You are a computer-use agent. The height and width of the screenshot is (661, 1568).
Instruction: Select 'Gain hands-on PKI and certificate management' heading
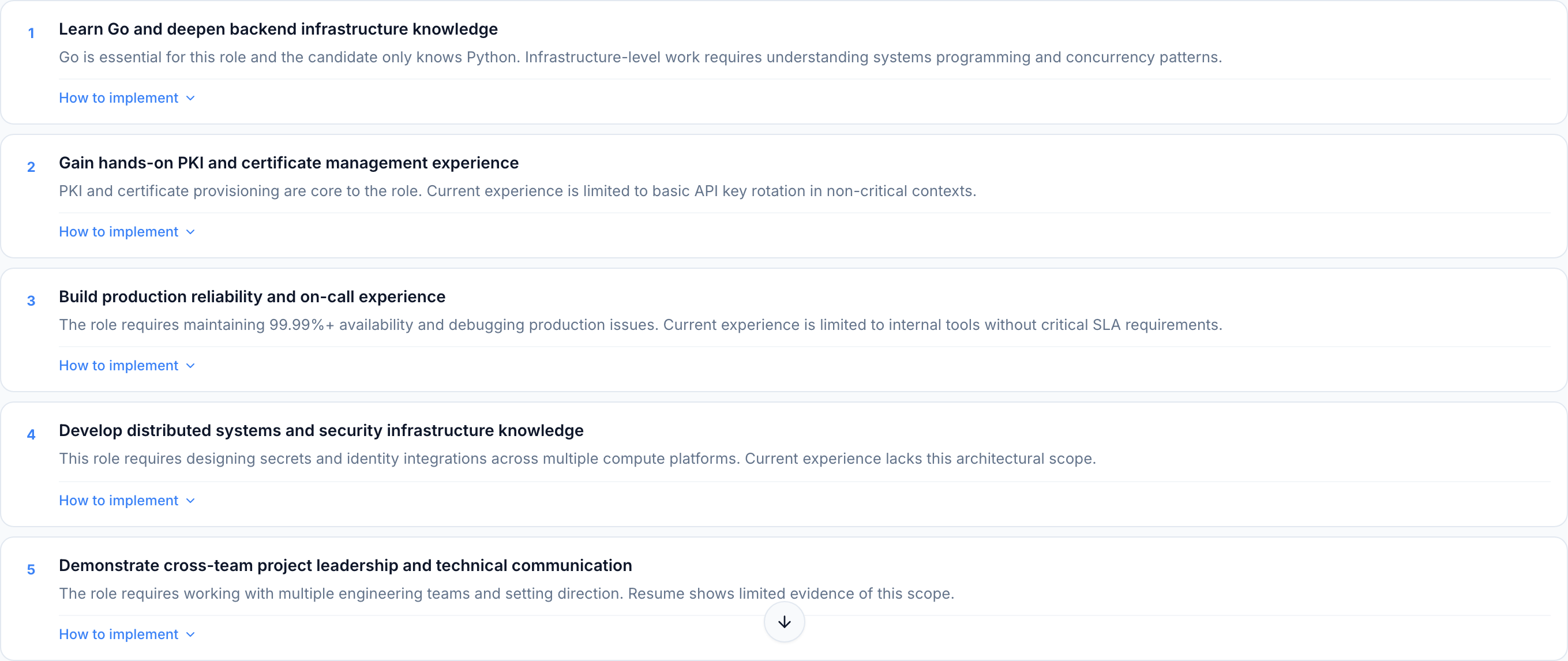pos(288,163)
